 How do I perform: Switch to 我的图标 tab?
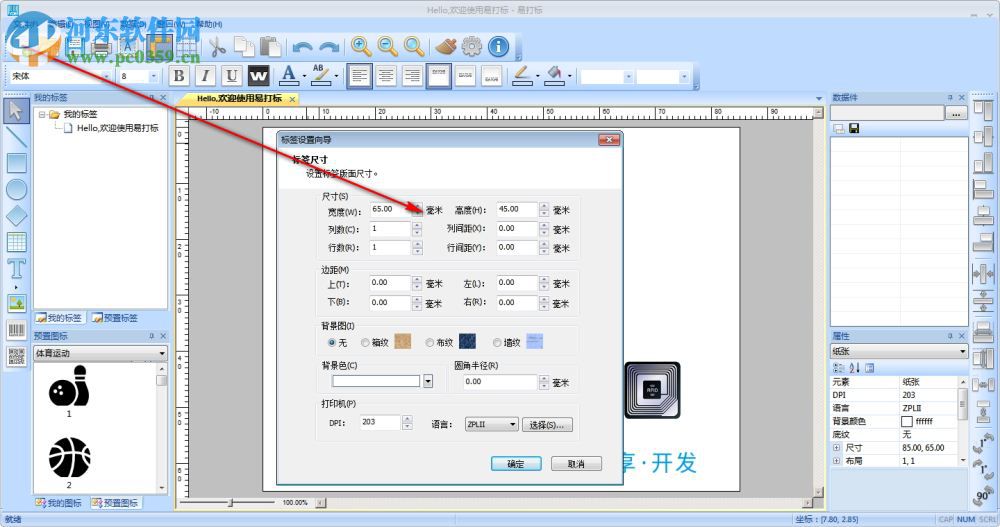pos(59,503)
